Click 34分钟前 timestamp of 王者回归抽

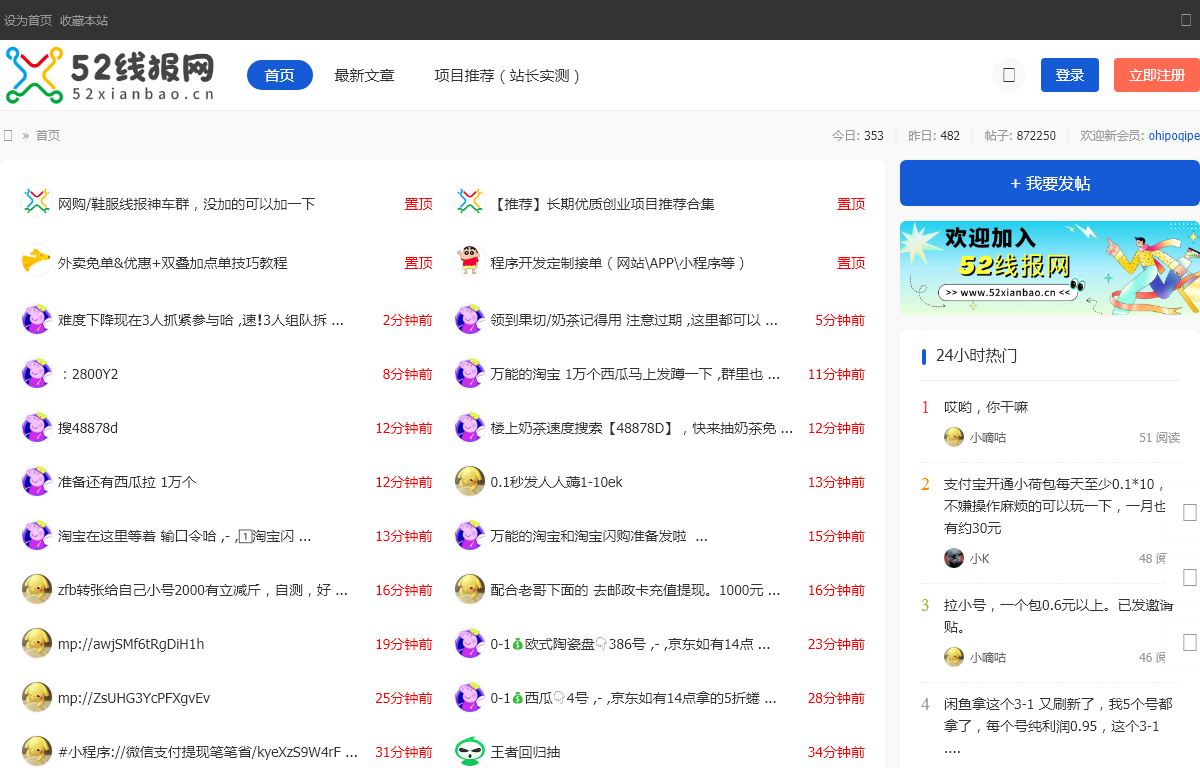tap(836, 752)
